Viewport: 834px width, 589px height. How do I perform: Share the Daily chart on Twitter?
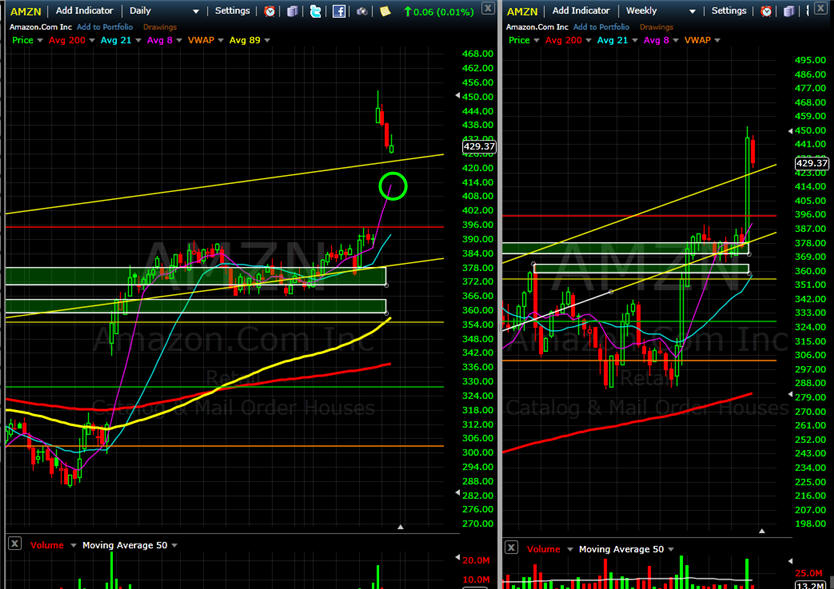pyautogui.click(x=315, y=11)
